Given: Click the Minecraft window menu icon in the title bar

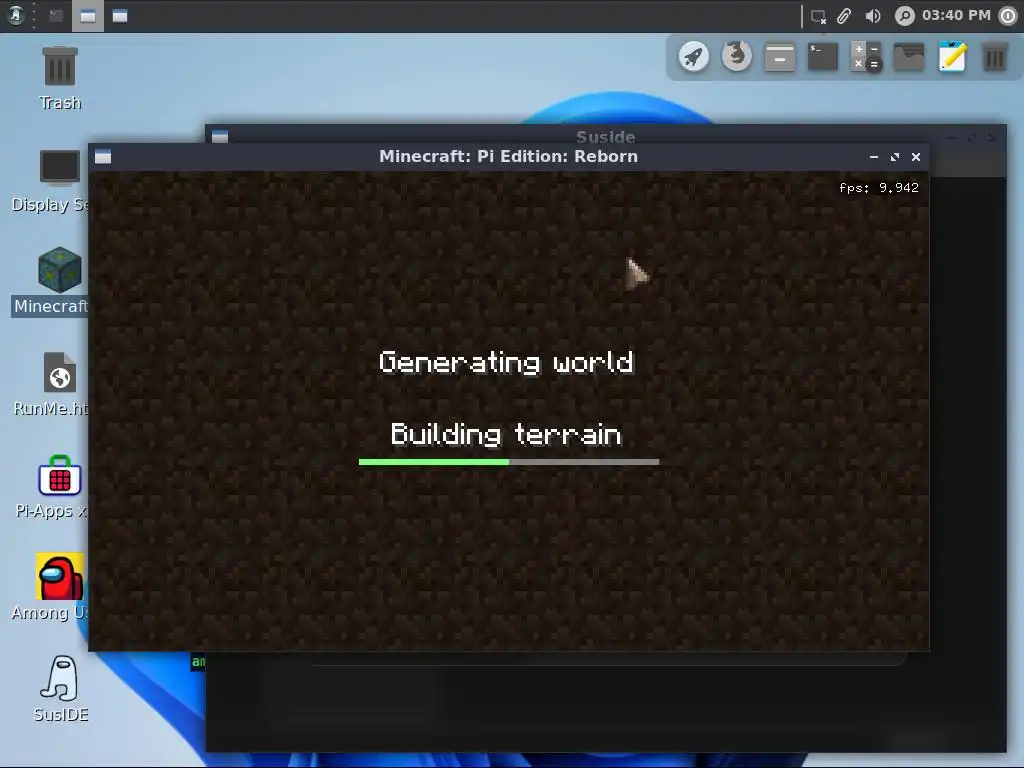Looking at the screenshot, I should pos(103,157).
